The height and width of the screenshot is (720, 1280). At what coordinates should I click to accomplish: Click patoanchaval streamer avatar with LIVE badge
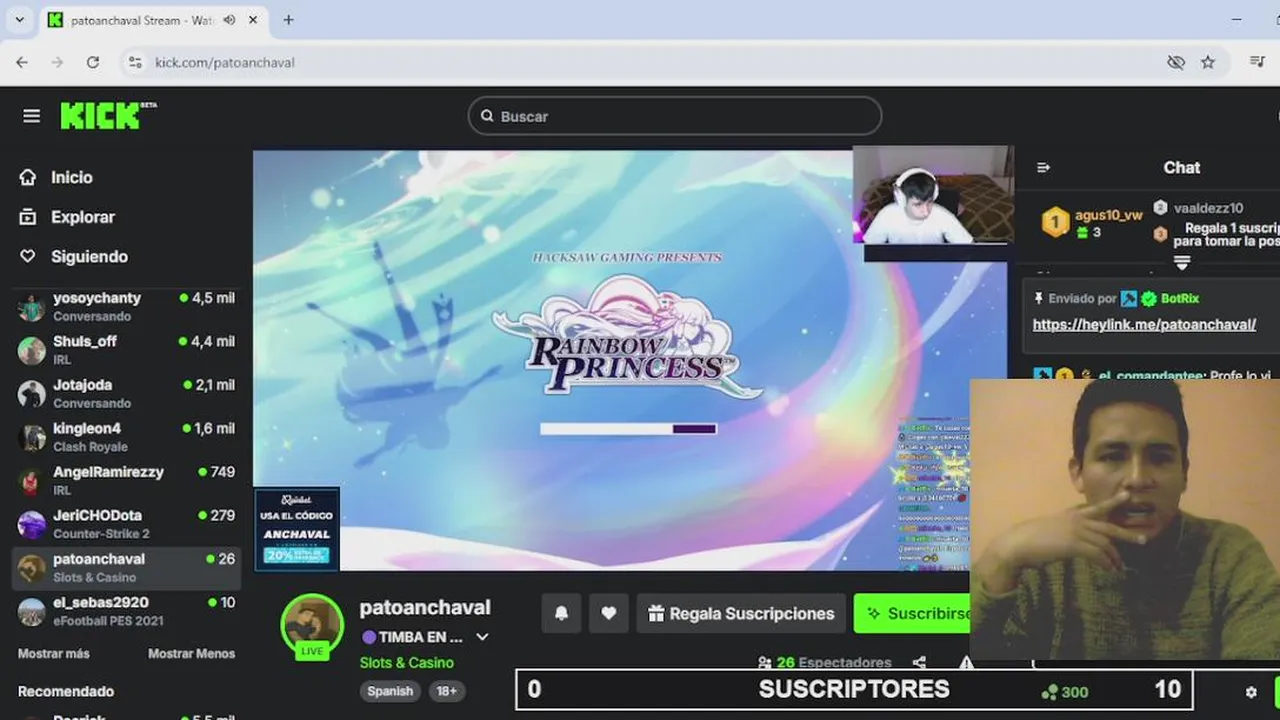point(312,626)
